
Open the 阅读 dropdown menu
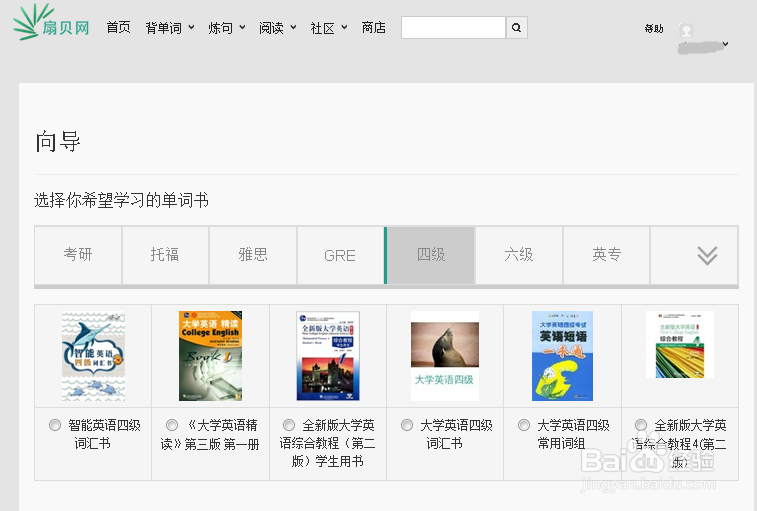click(278, 28)
